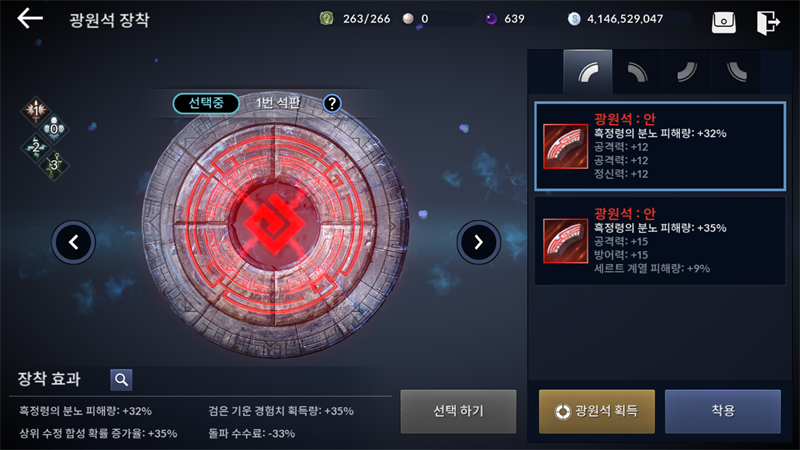
Task: Select diamond slot icon numbered 2
Action: (36, 147)
